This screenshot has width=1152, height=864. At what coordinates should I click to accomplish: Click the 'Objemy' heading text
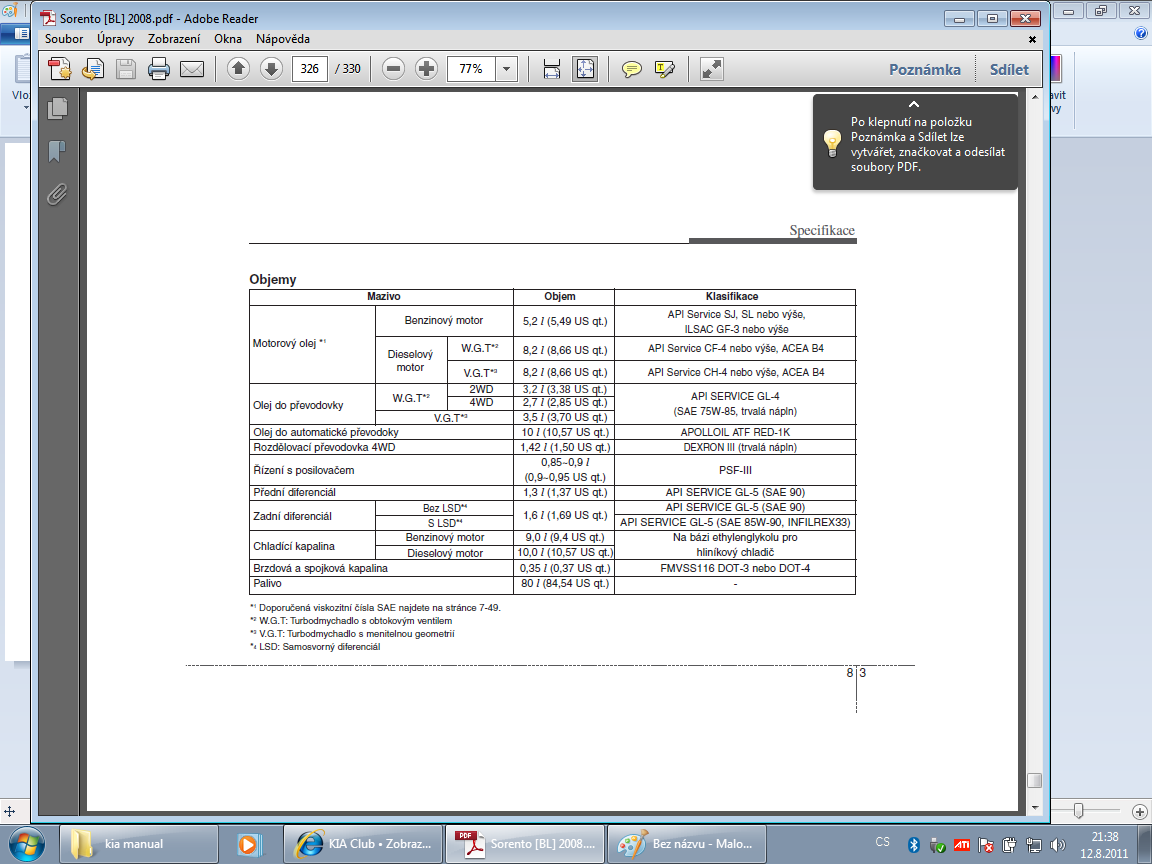pos(273,280)
